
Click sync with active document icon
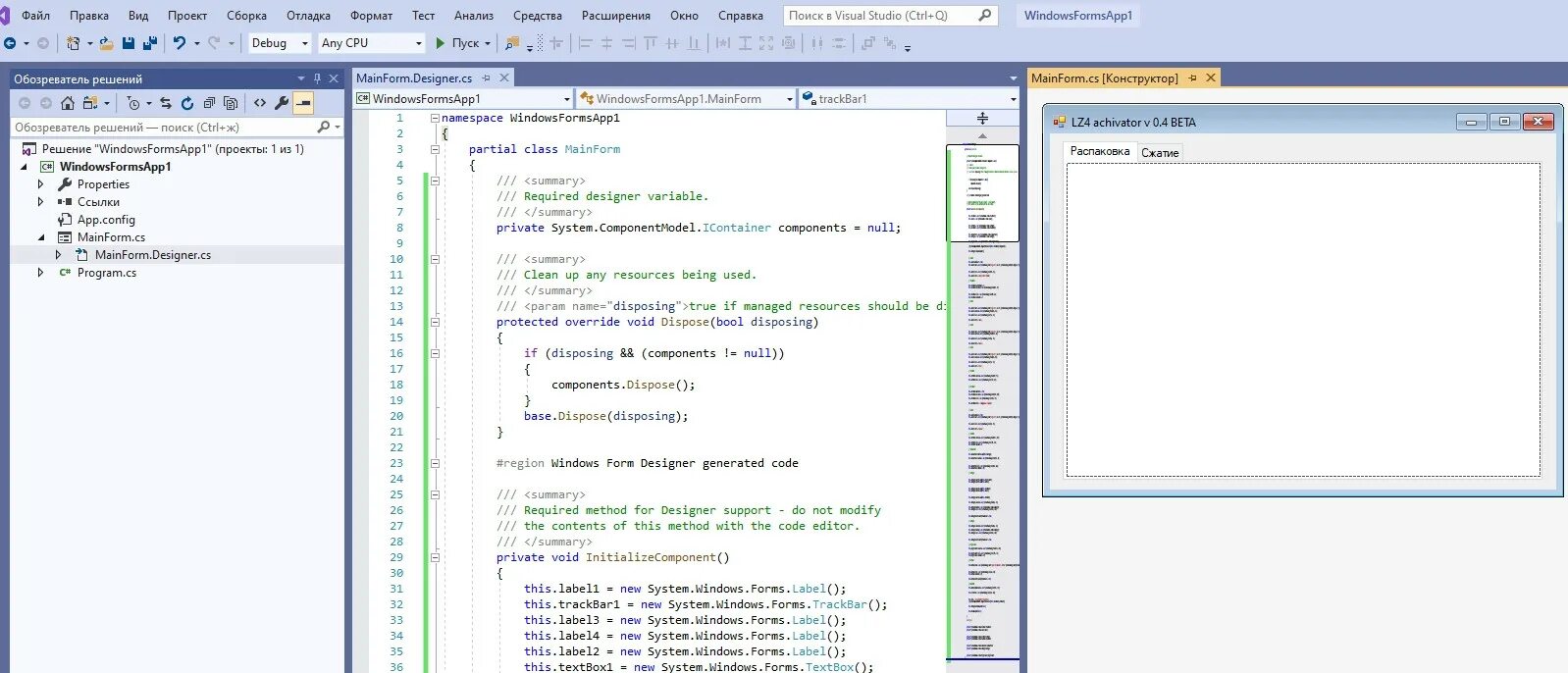tap(166, 103)
